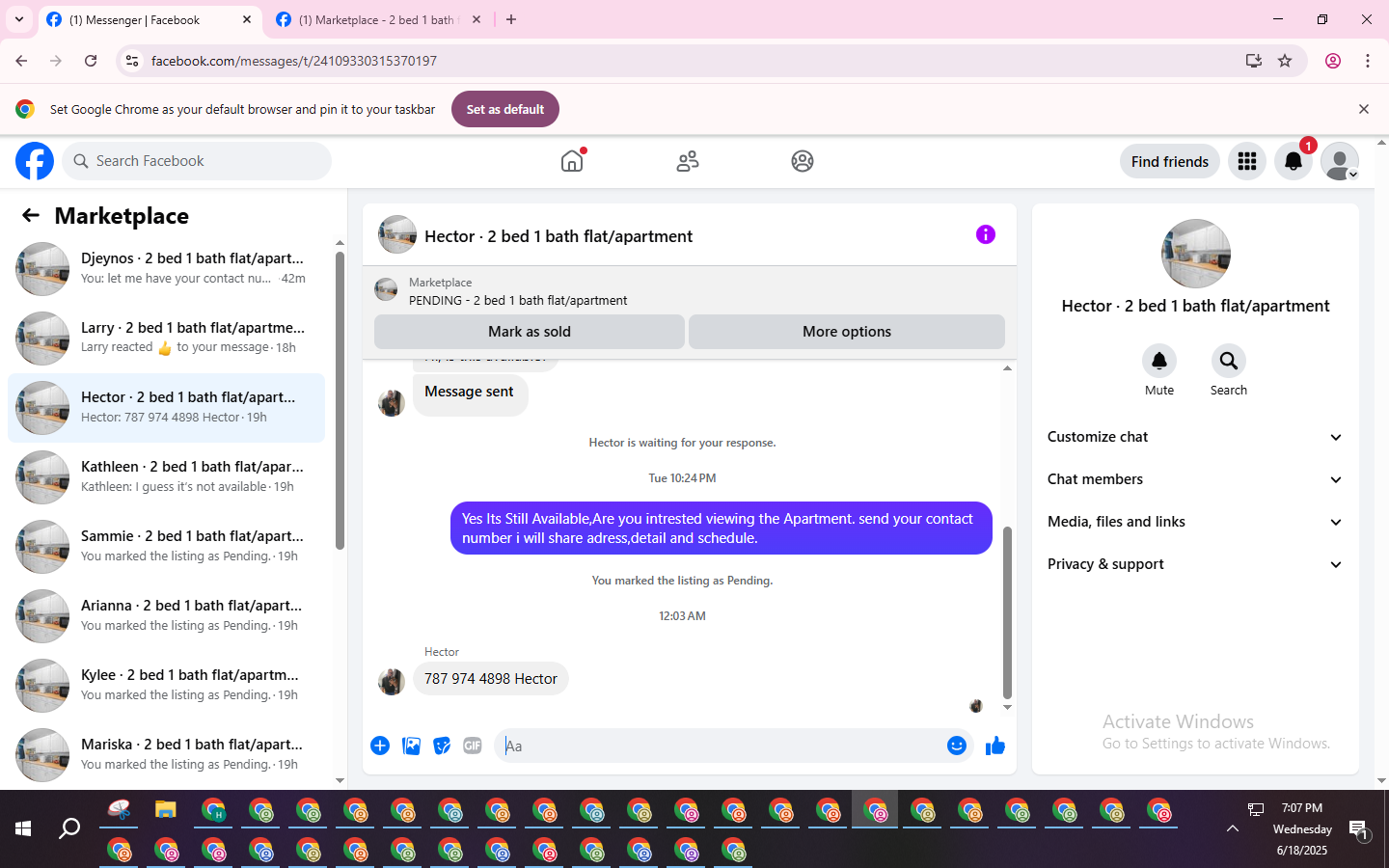Click the Mark as sold button
This screenshot has height=868, width=1389.
[530, 332]
